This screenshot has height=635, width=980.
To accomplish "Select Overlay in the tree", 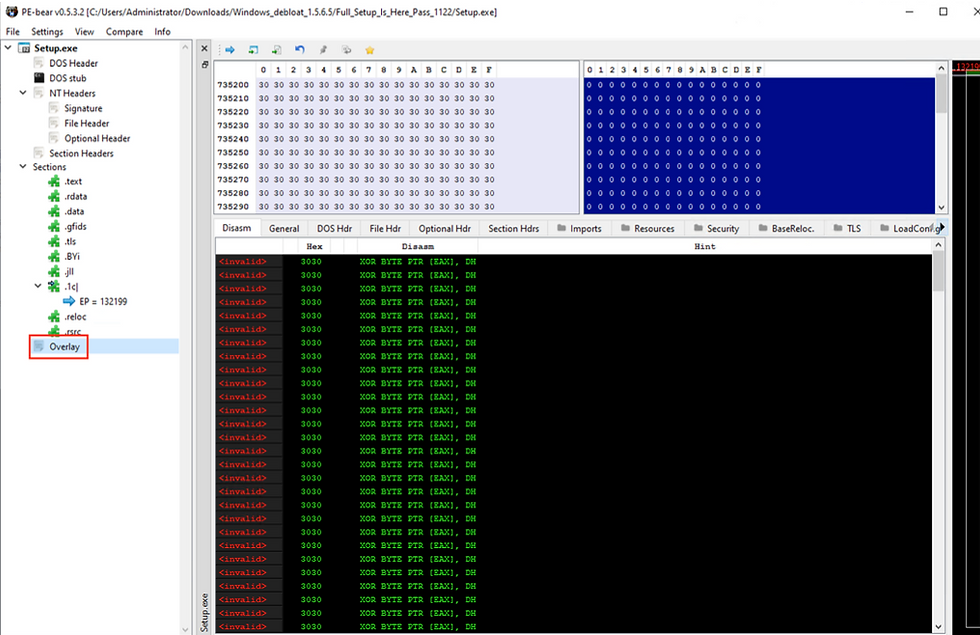I will click(x=64, y=346).
